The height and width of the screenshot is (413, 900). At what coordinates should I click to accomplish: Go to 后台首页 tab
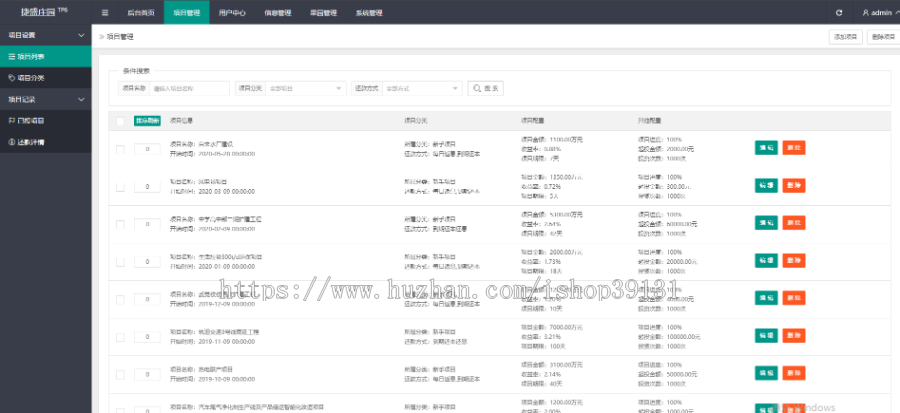click(x=141, y=13)
